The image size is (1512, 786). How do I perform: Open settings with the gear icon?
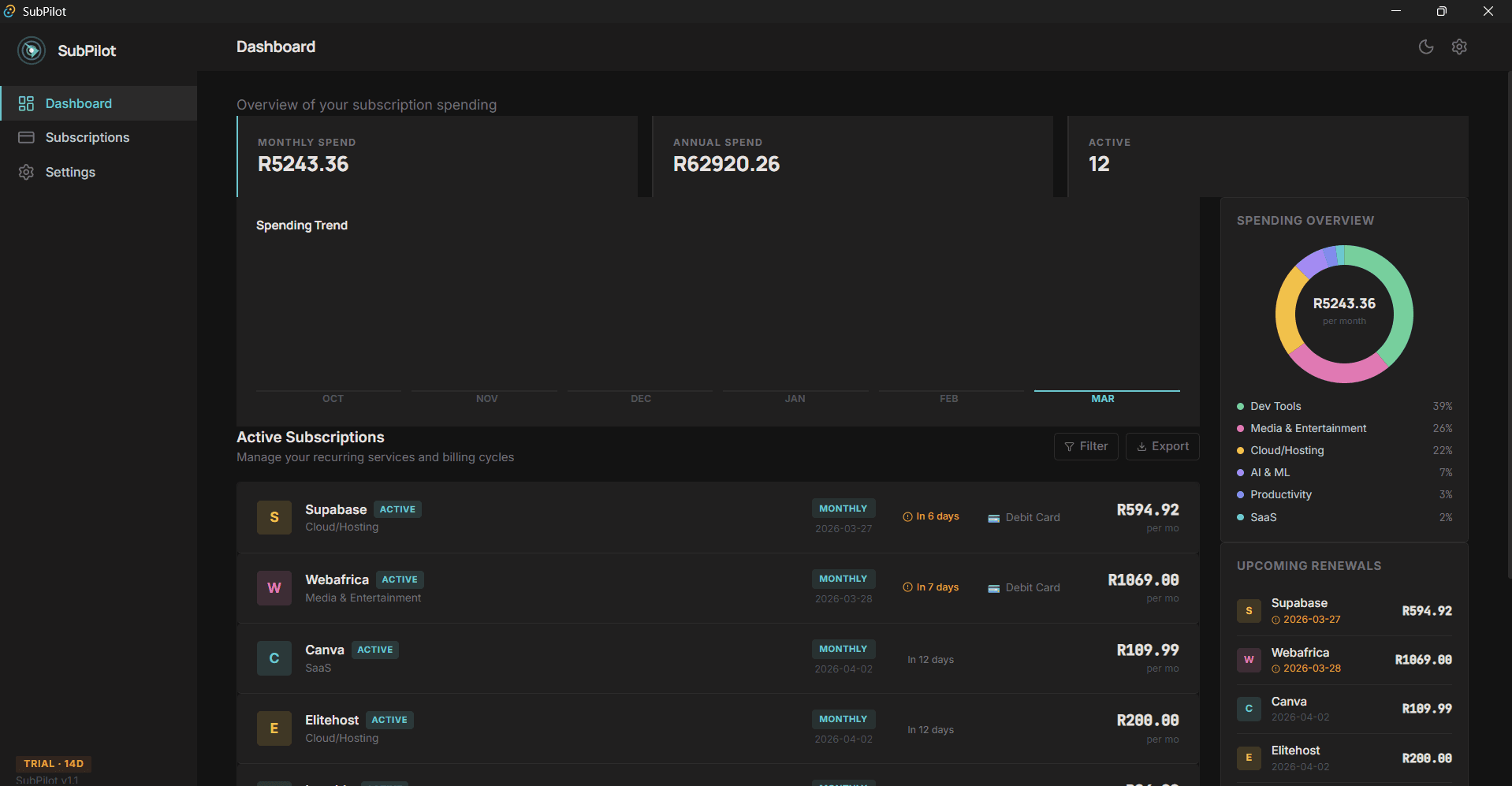(1458, 47)
